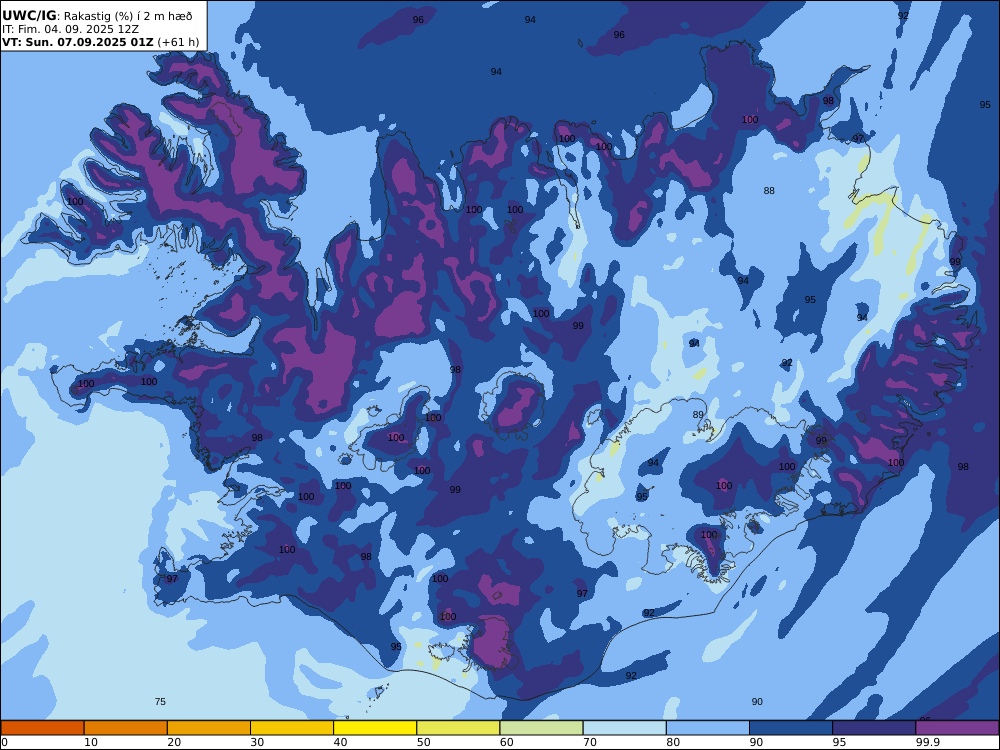Click the map title 'UWC/IG: Rakastig (%) í 2 m hæð'

click(97, 16)
